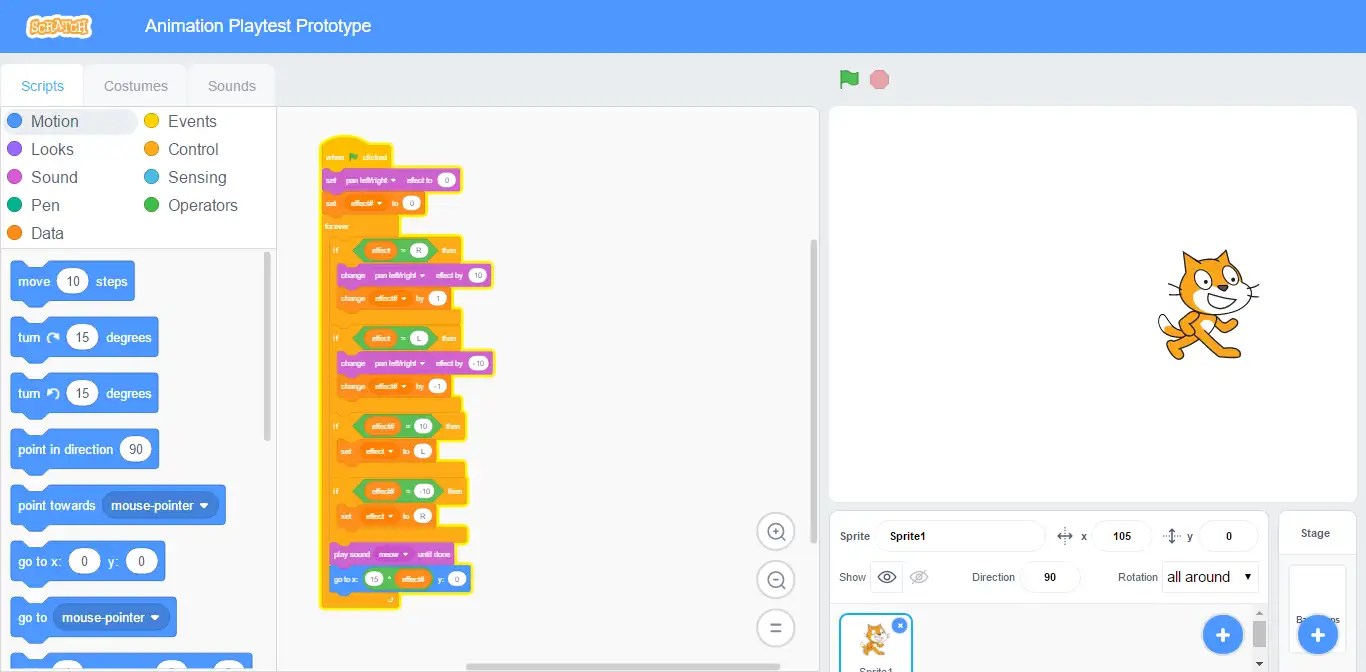
Task: Click the 10 value in move steps block
Action: pyautogui.click(x=73, y=281)
